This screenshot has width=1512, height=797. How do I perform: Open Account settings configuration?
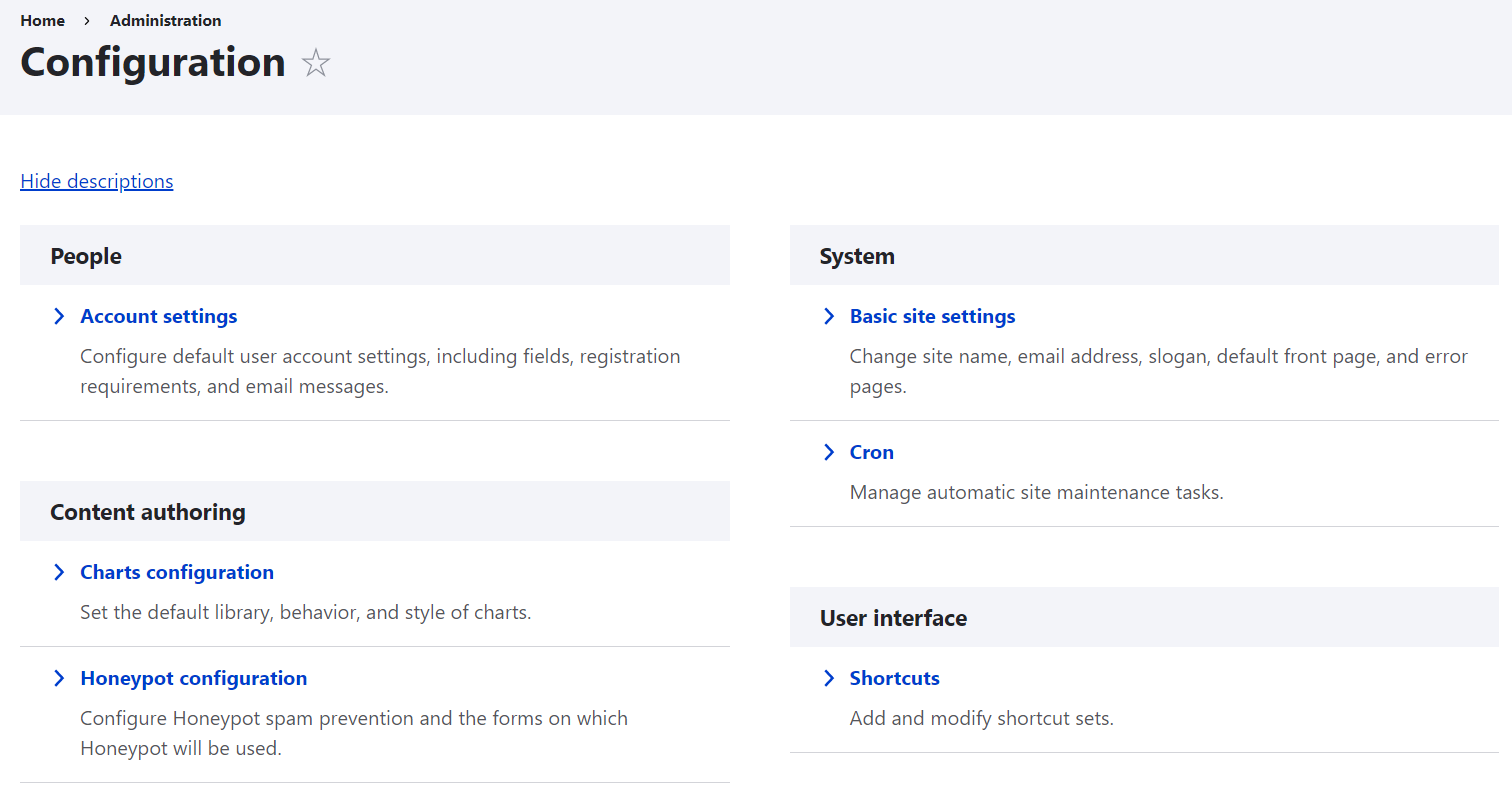[158, 316]
